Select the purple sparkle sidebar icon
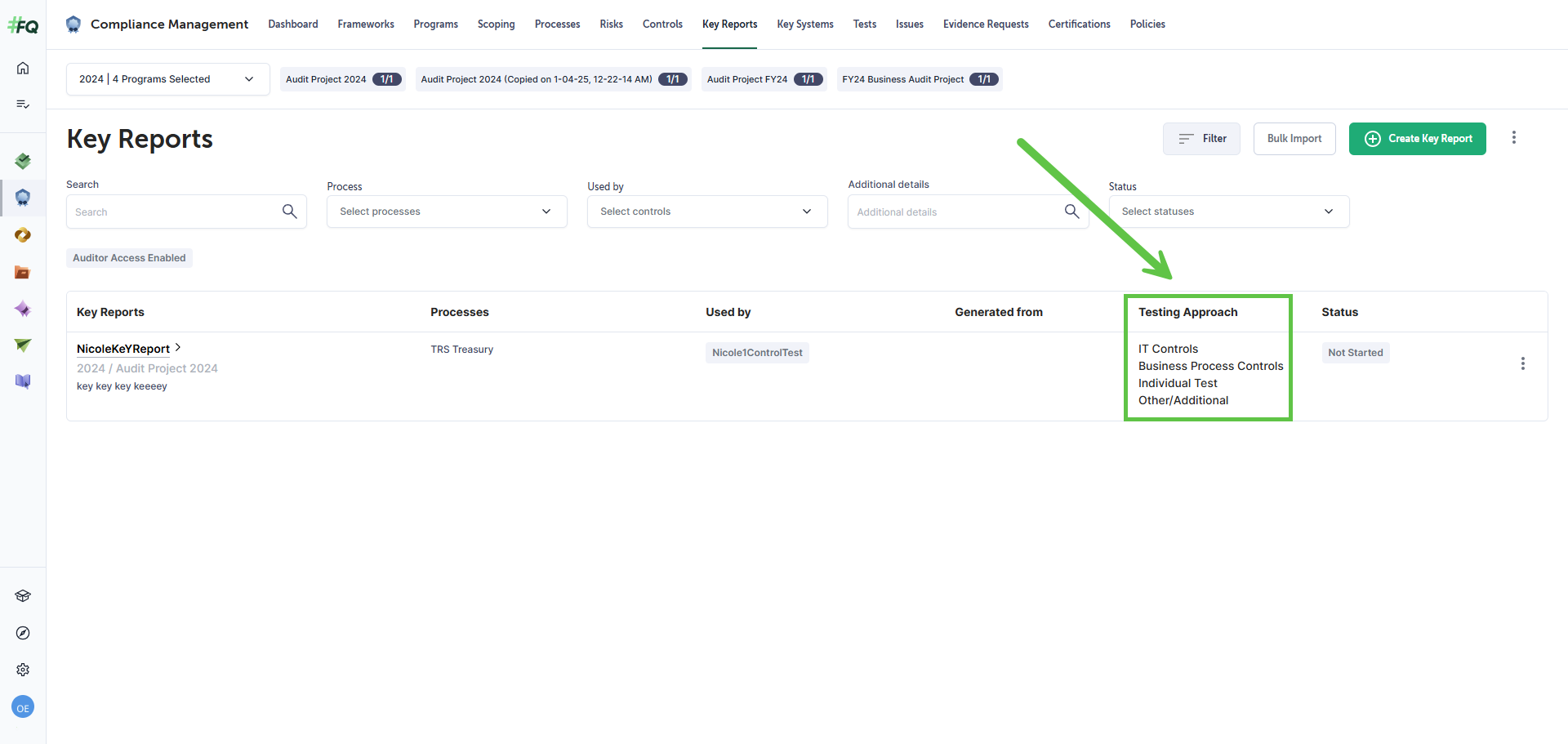This screenshot has width=1568, height=744. 23,309
